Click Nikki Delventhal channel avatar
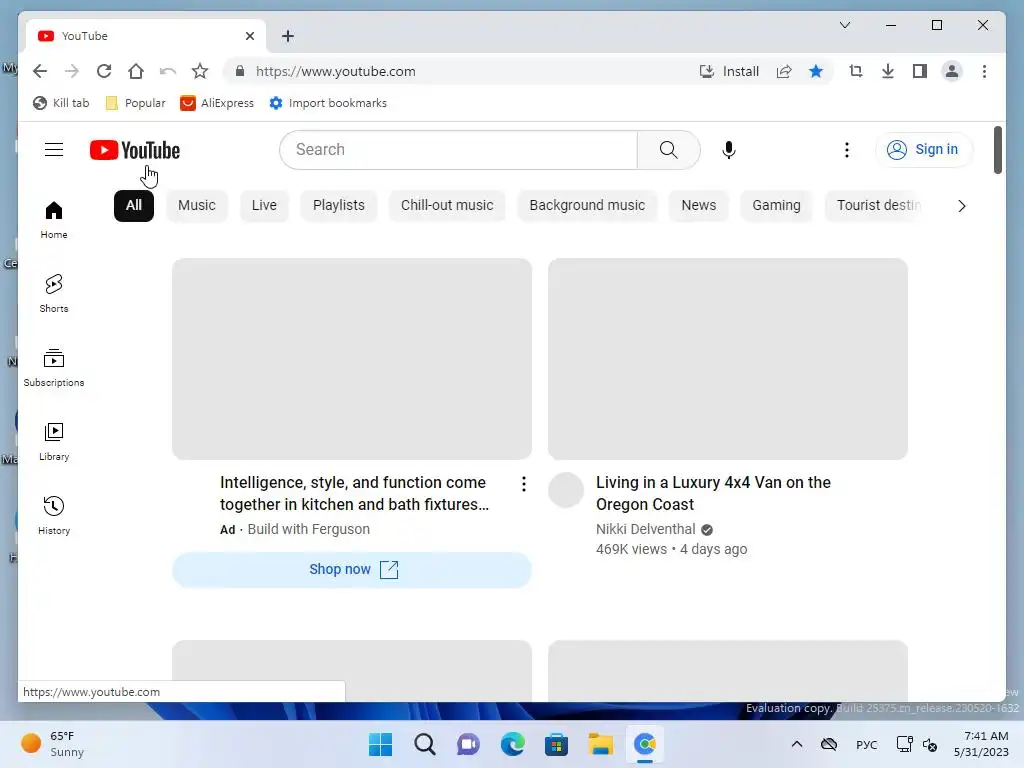 point(566,490)
